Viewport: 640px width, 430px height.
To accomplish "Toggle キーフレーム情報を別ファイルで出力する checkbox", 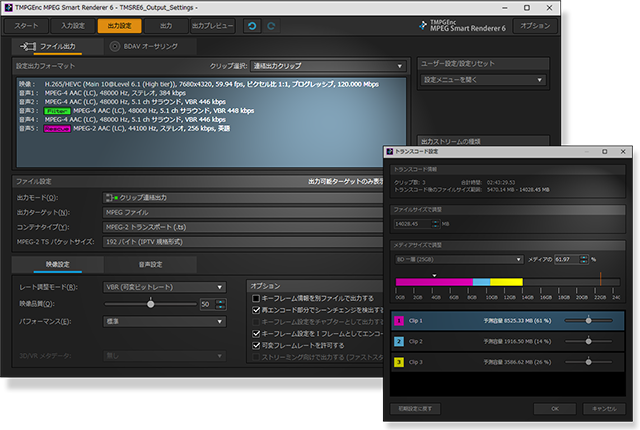I will click(256, 298).
